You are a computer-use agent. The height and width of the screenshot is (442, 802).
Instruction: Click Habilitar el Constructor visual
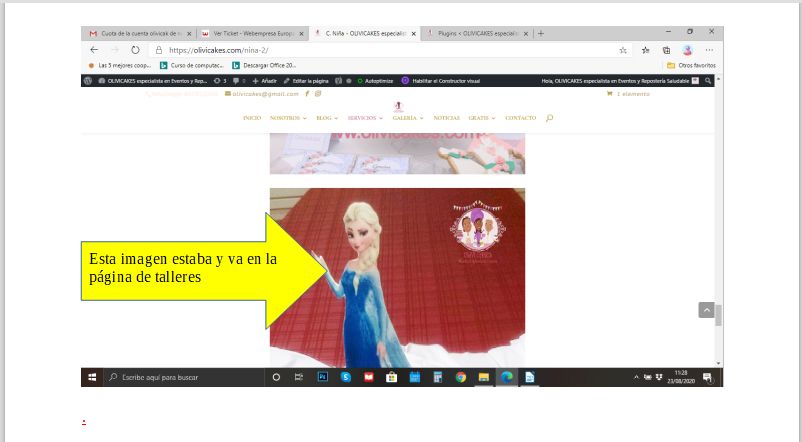[x=441, y=81]
